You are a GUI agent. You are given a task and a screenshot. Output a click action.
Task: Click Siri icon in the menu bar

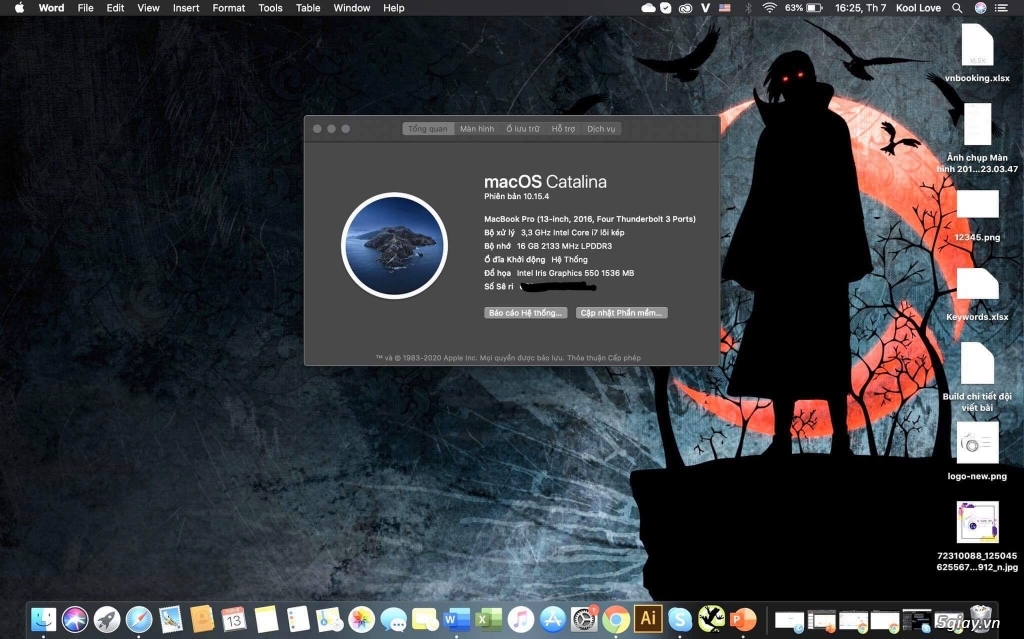(x=980, y=8)
